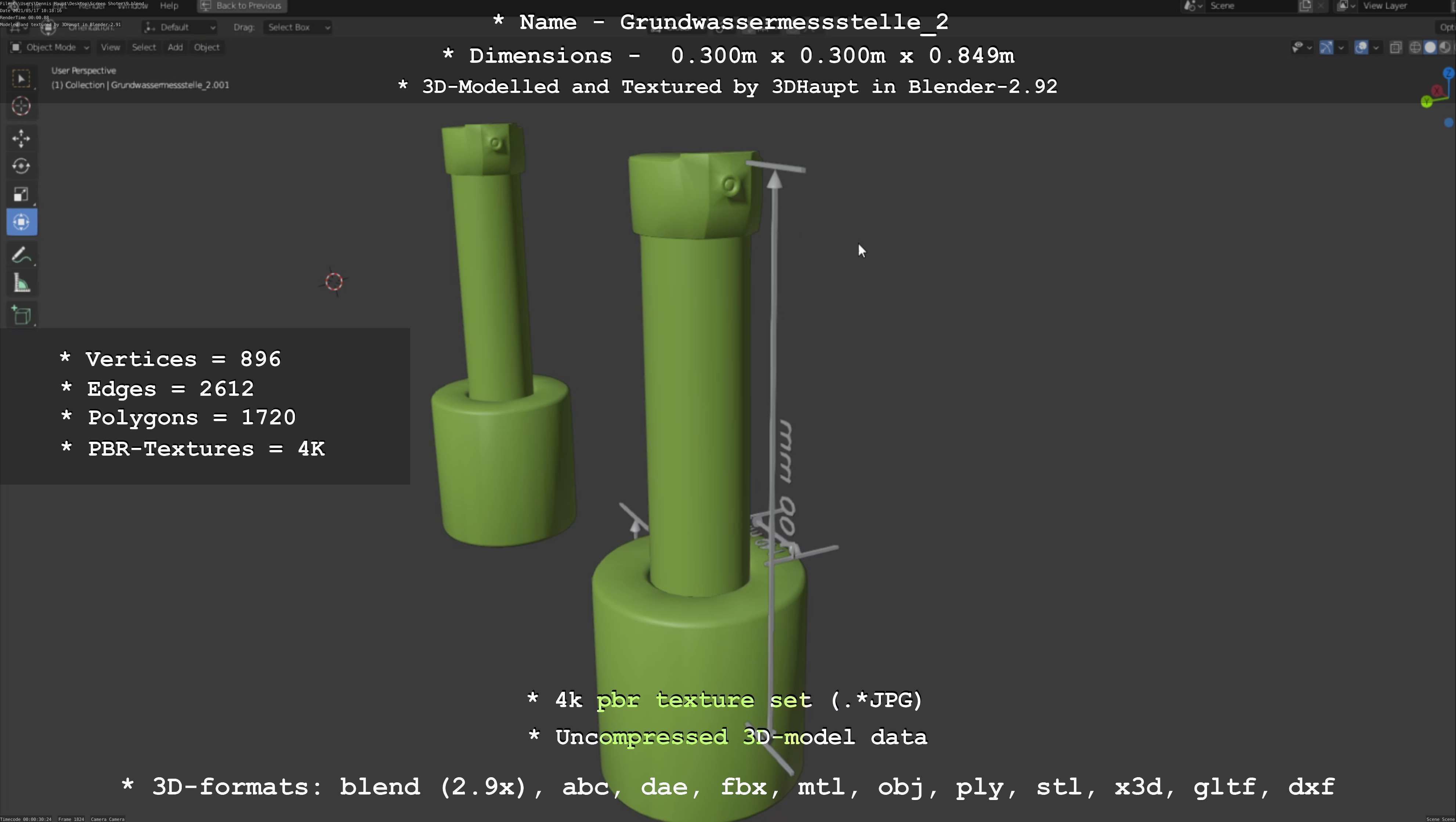Open the scene browse dropdown
1456x822 pixels.
pyautogui.click(x=1193, y=6)
